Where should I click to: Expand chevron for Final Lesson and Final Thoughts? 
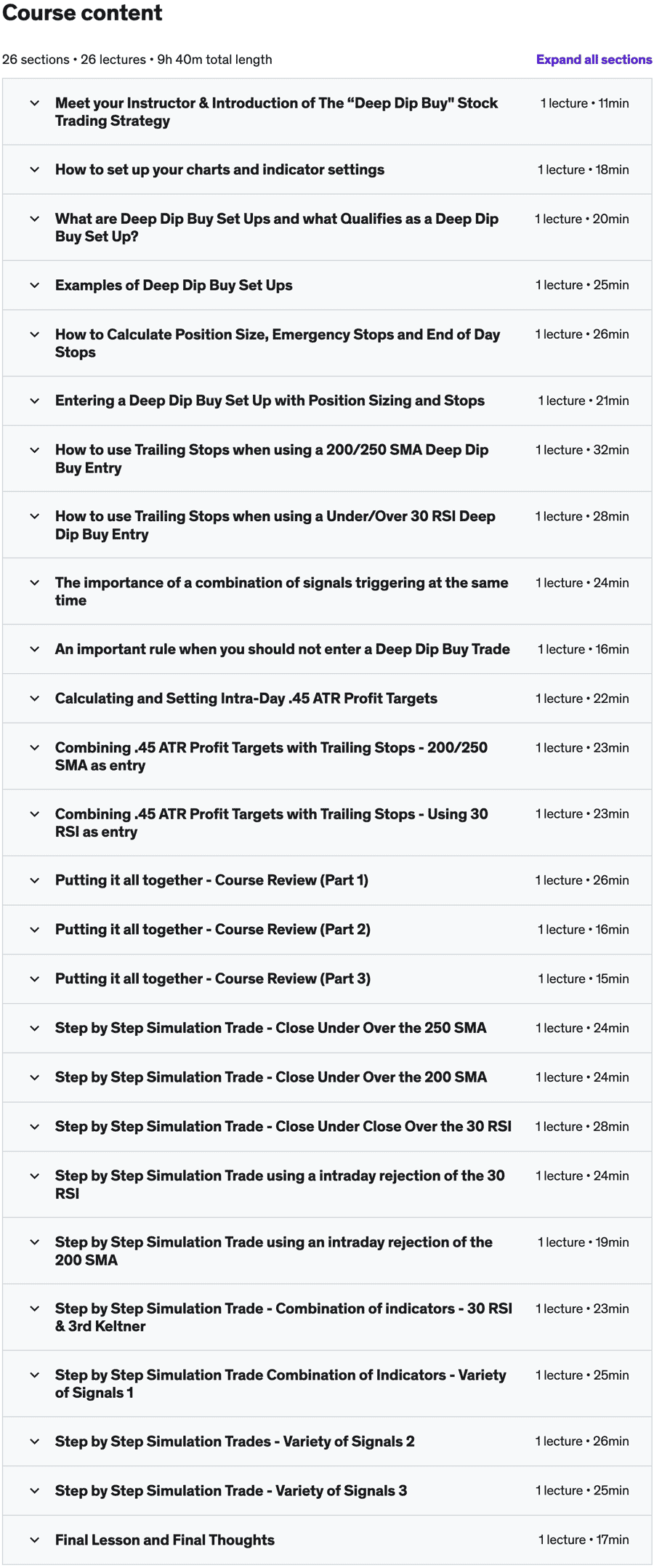coord(34,1540)
